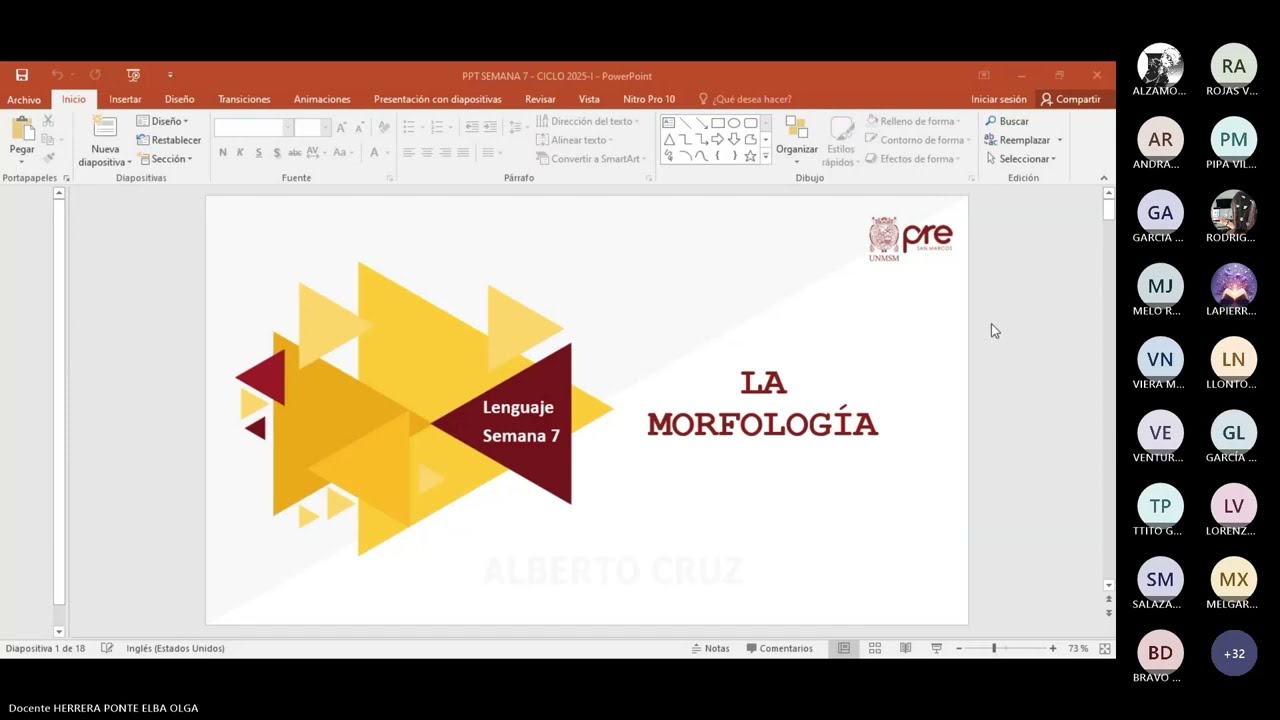Click Iniciar sesión link
Image resolution: width=1280 pixels, height=720 pixels.
click(x=998, y=99)
